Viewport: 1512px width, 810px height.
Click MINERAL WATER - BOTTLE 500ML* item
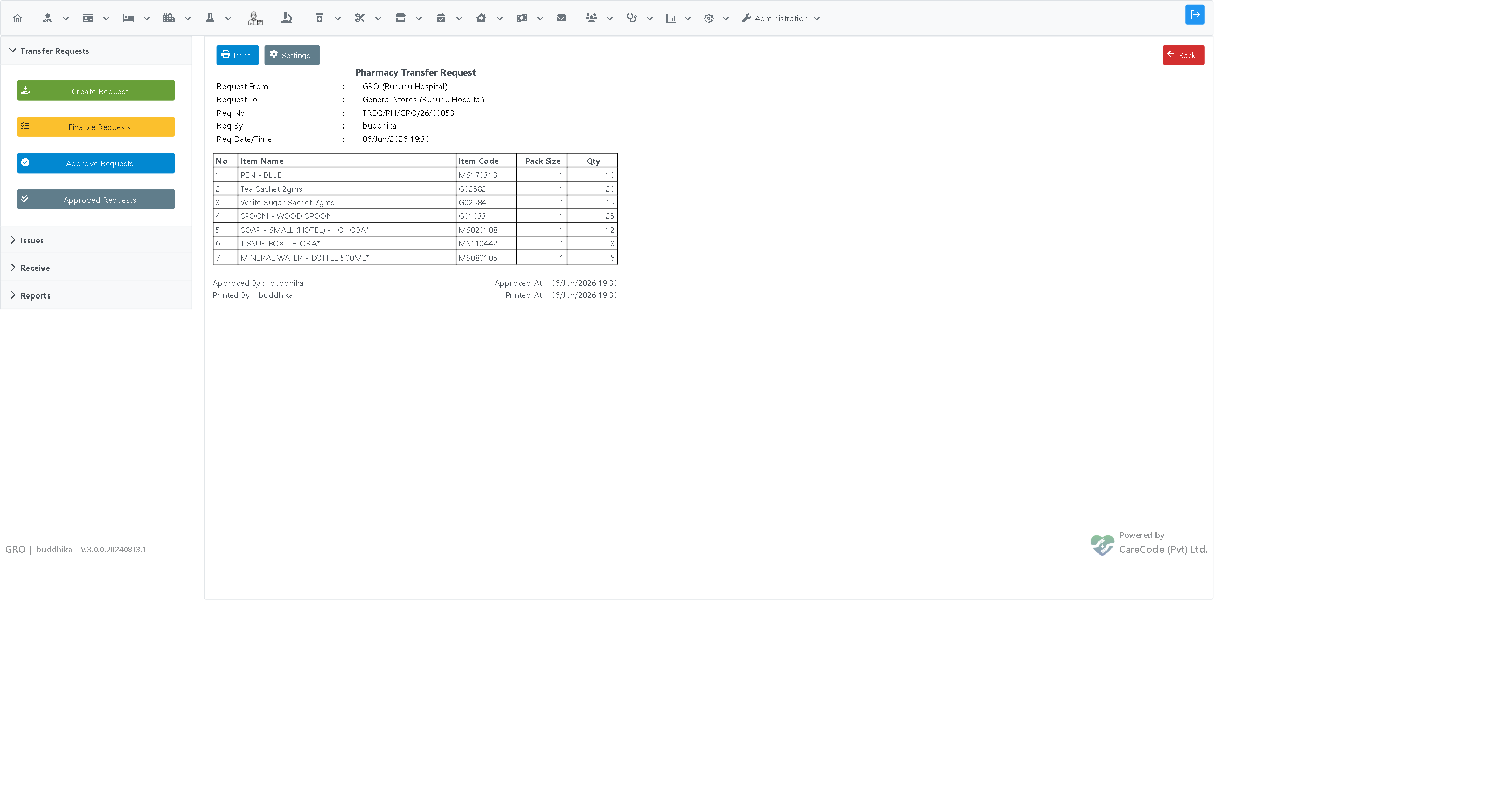304,258
